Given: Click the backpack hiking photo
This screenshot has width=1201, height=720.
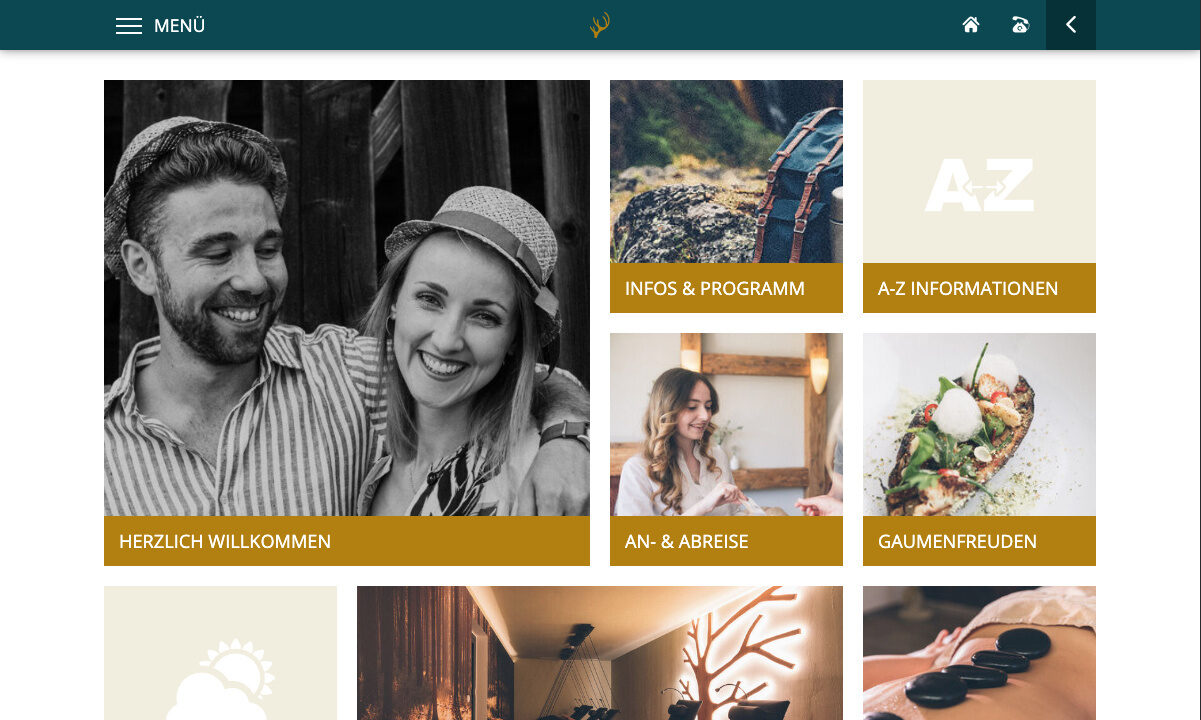Looking at the screenshot, I should 726,172.
